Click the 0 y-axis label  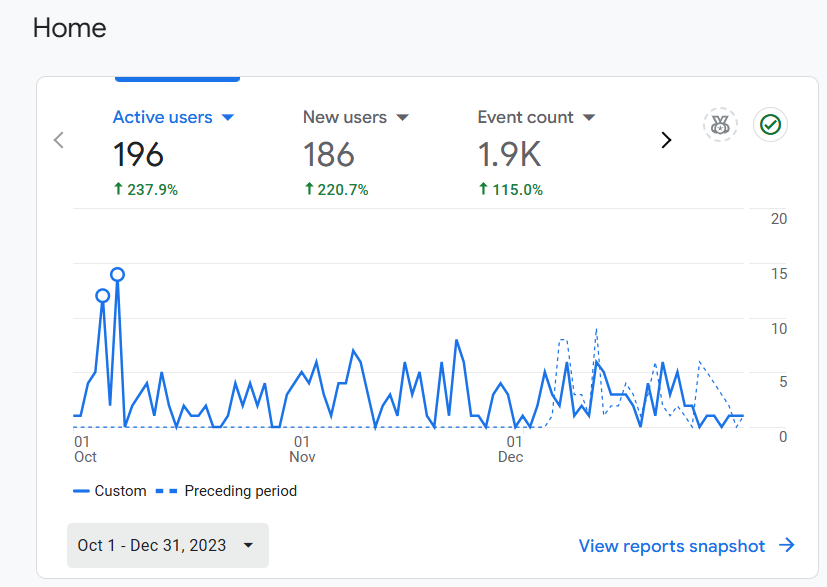(x=783, y=437)
